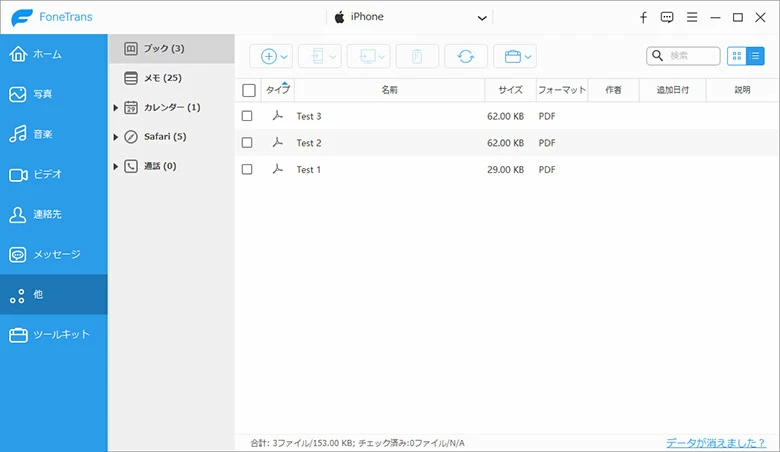Open the add (plus) dropdown
Image resolution: width=780 pixels, height=452 pixels.
[274, 56]
